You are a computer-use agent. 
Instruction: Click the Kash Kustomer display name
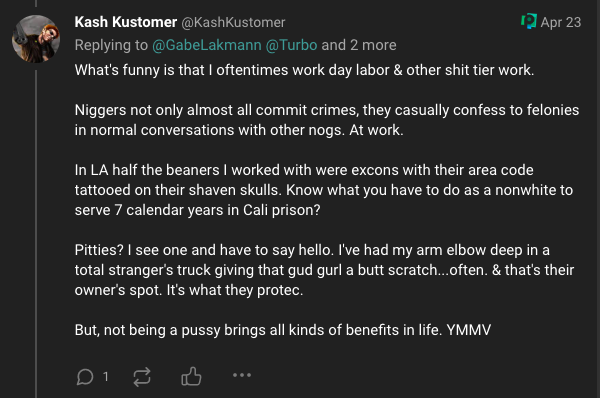click(x=126, y=22)
